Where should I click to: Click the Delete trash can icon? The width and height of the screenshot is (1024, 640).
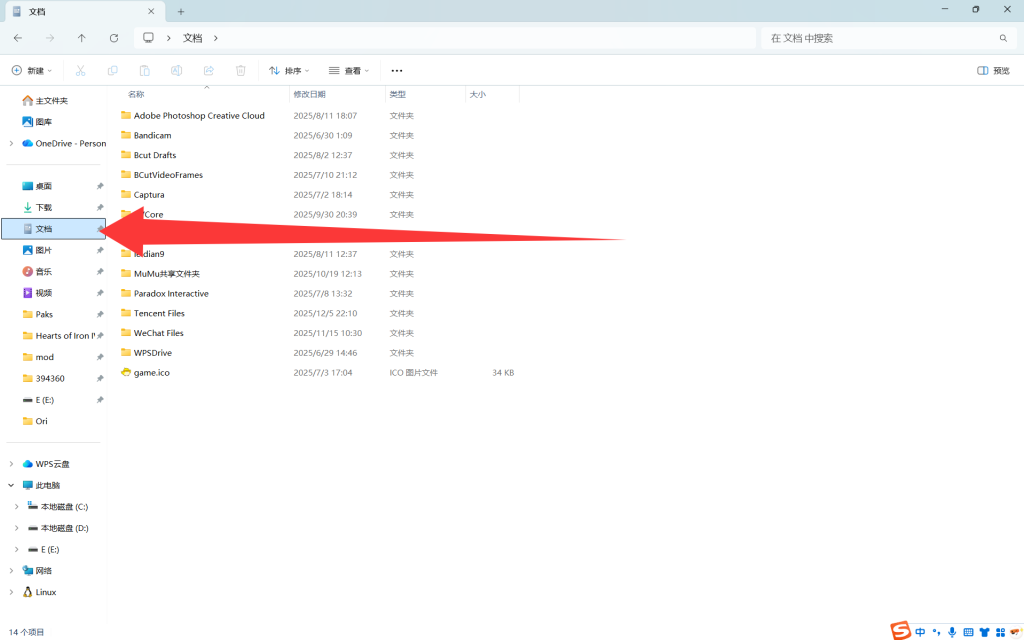240,71
